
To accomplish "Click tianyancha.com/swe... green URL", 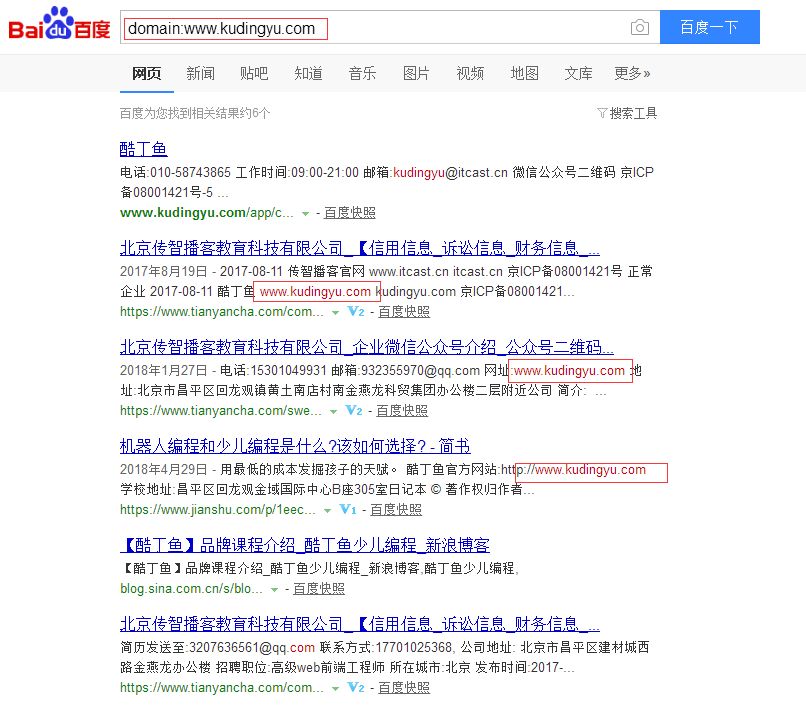I will (x=221, y=411).
